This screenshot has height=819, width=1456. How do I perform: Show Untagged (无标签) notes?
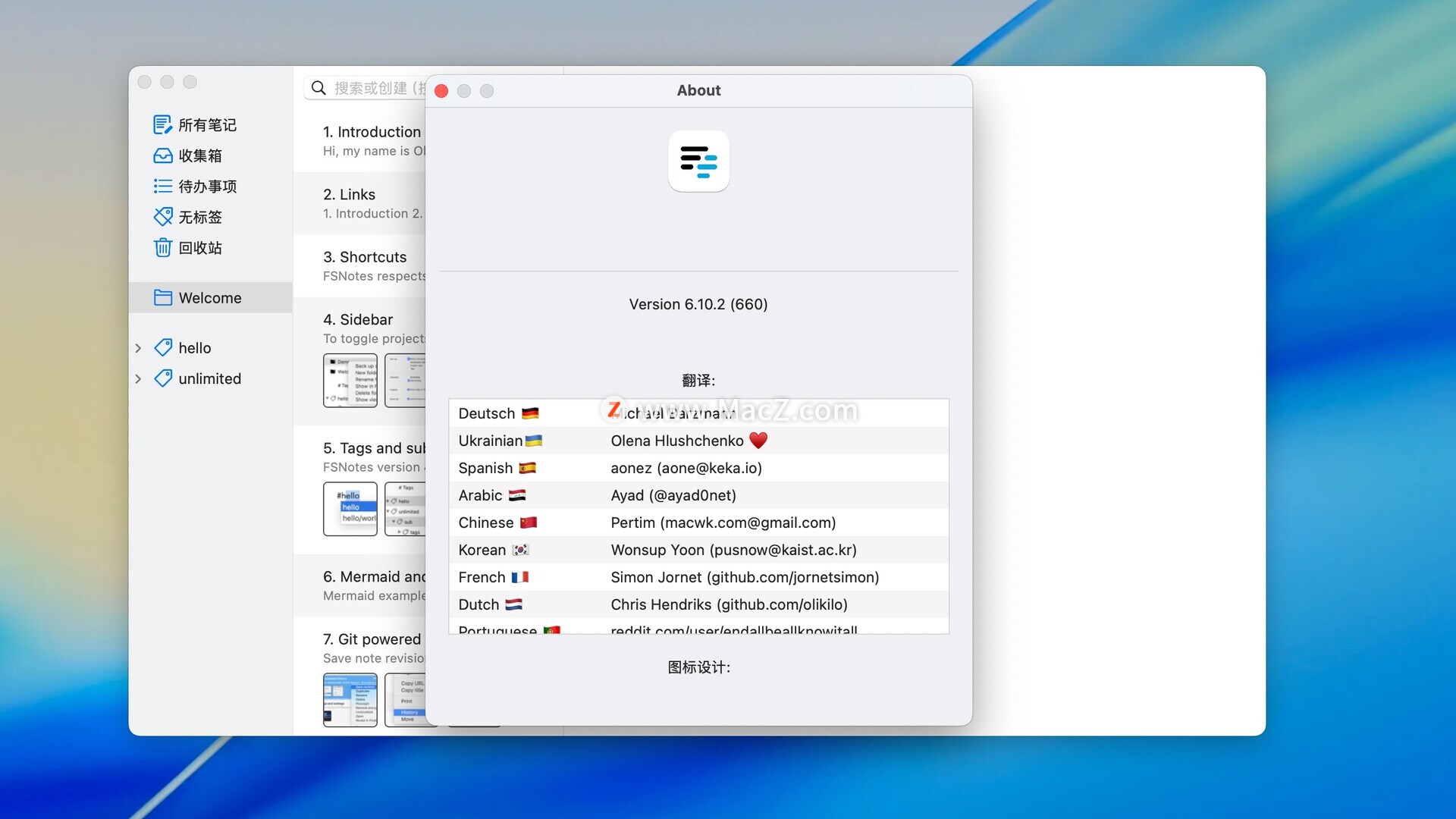click(188, 217)
